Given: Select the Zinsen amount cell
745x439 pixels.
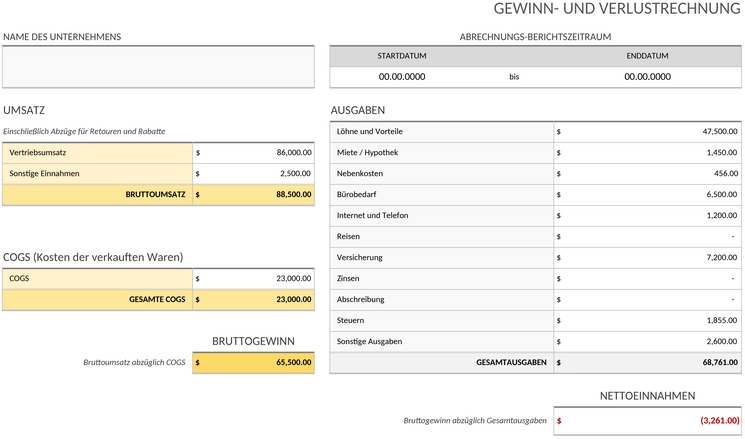Looking at the screenshot, I should point(648,278).
